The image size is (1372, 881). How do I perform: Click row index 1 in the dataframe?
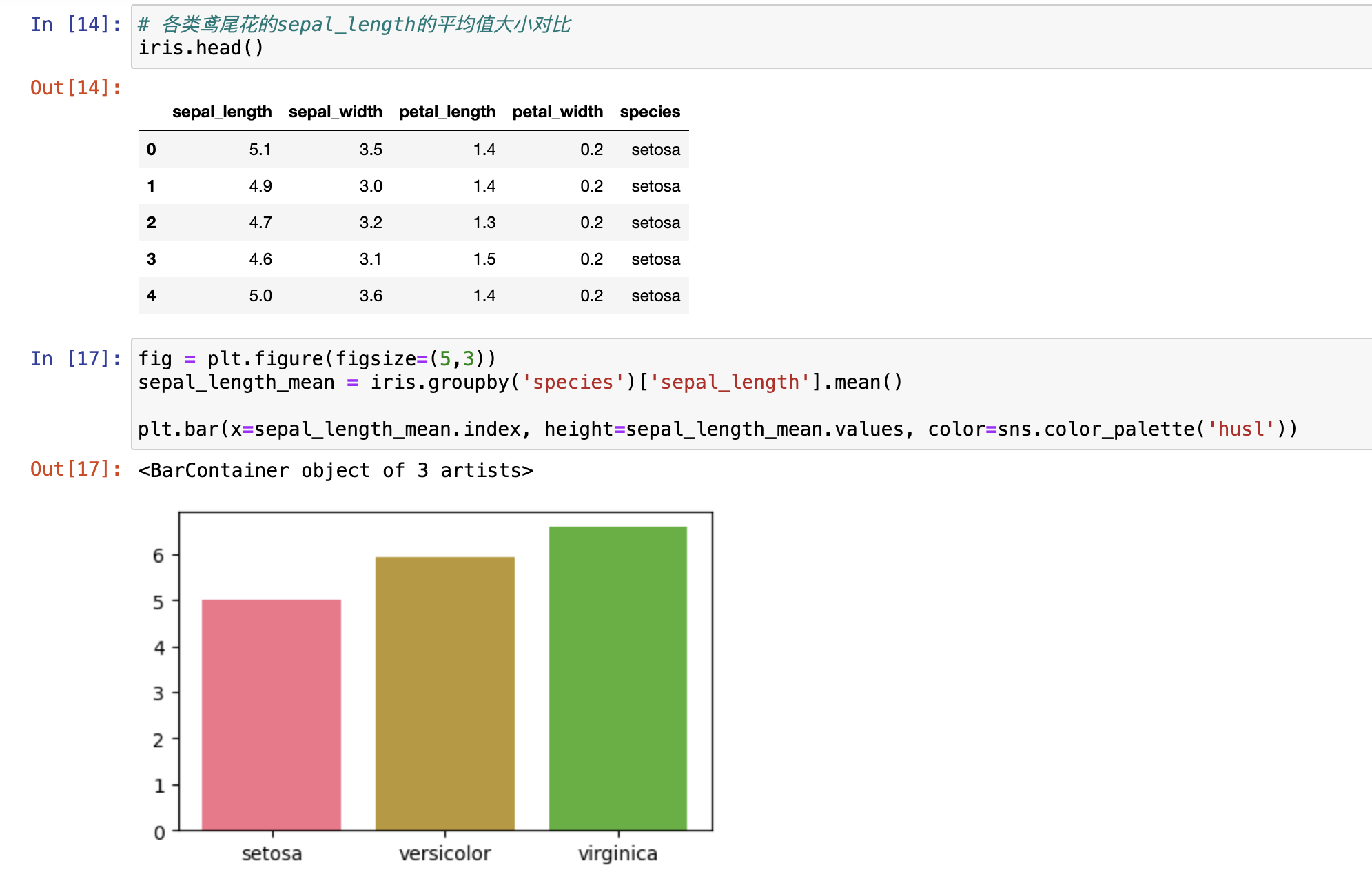coord(152,186)
